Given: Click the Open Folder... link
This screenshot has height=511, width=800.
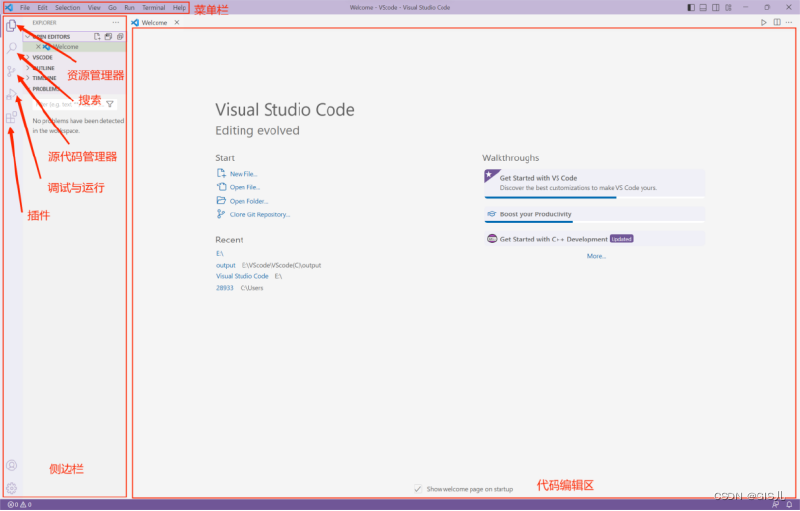Looking at the screenshot, I should pyautogui.click(x=248, y=201).
